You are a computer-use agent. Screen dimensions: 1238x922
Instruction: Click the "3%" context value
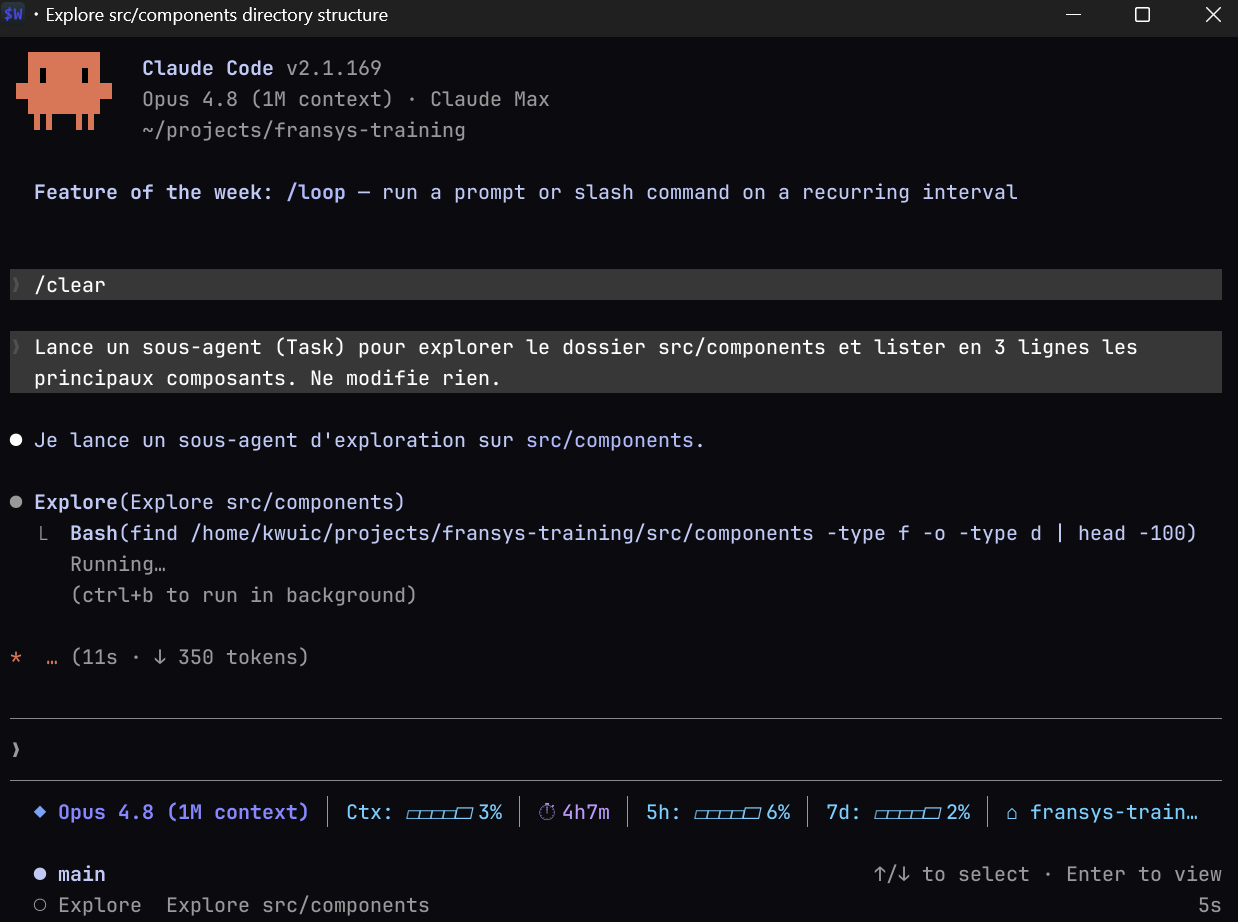490,812
